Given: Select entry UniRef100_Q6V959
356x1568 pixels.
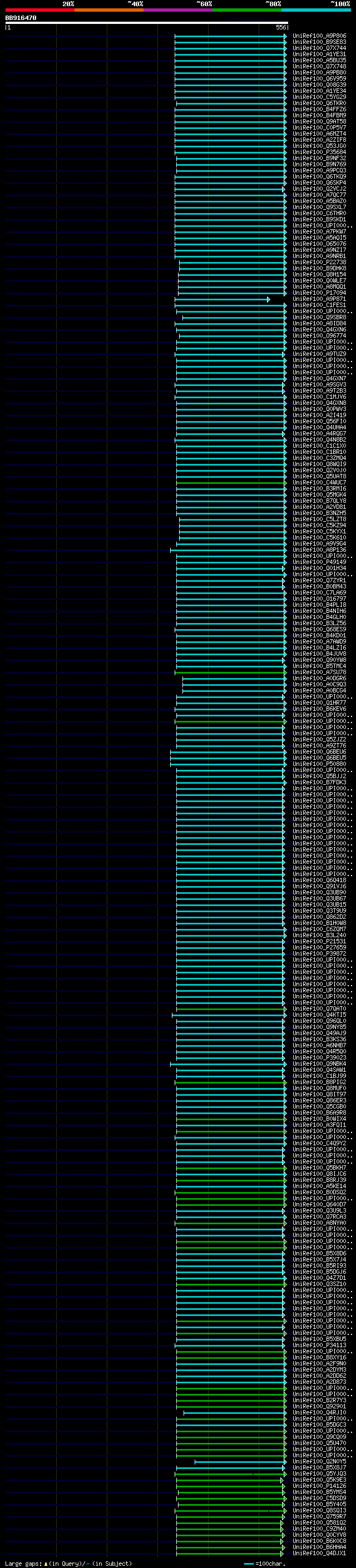Looking at the screenshot, I should [x=319, y=78].
